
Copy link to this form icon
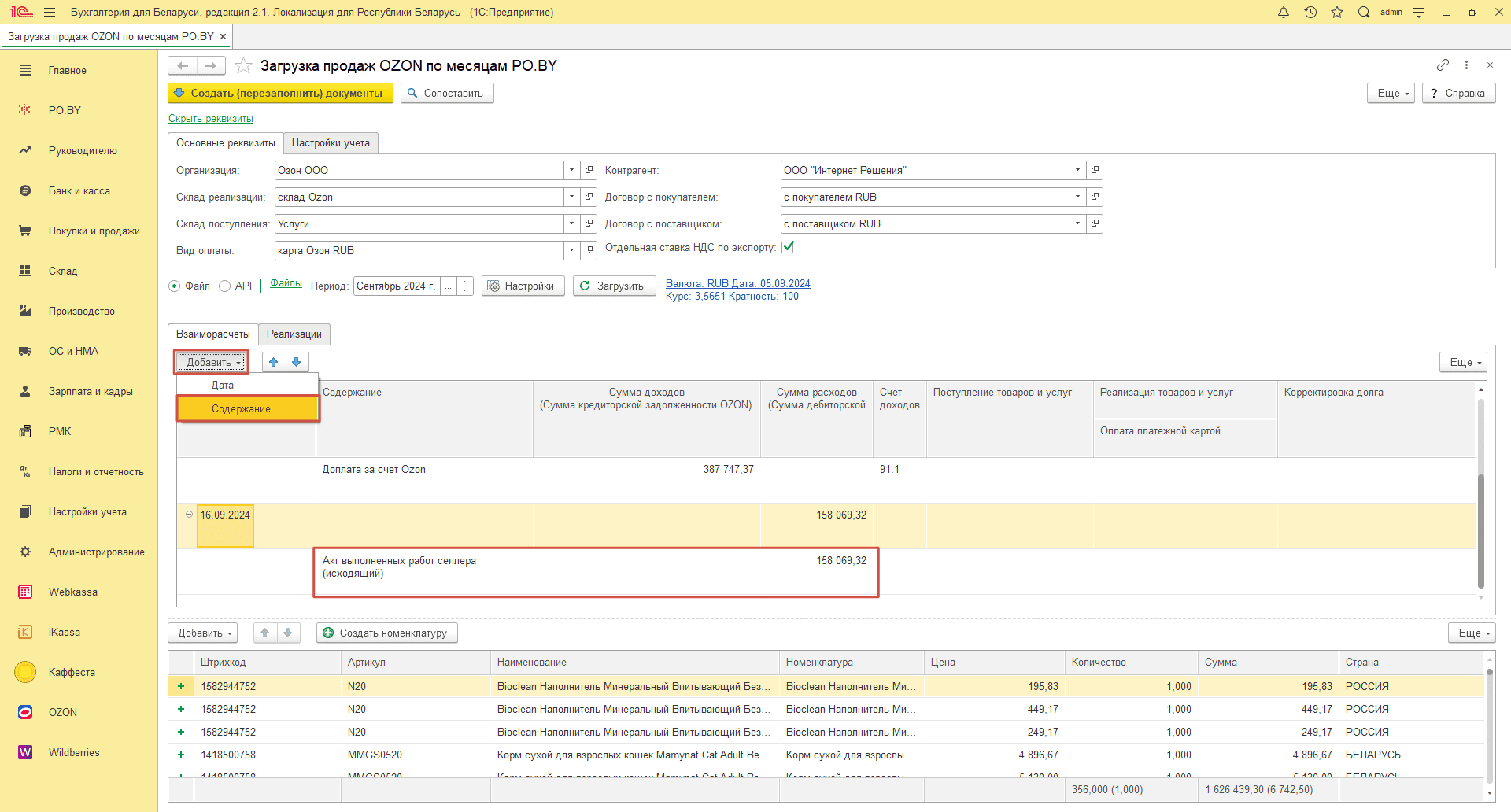[1443, 65]
